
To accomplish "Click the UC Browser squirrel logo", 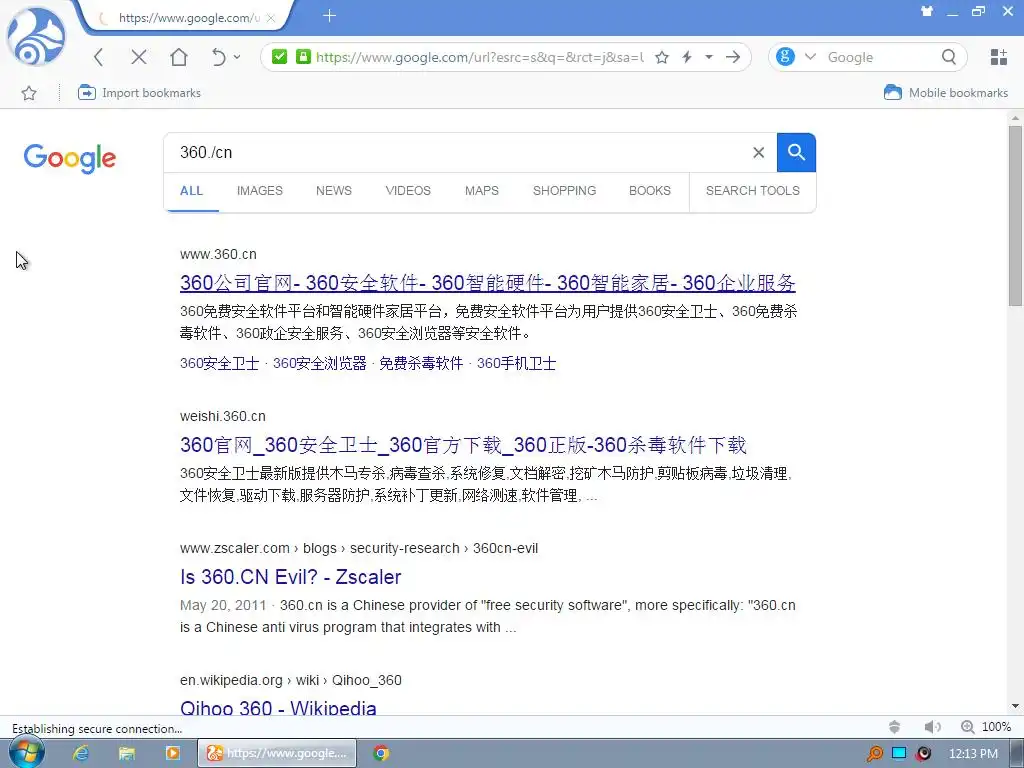I will point(36,36).
